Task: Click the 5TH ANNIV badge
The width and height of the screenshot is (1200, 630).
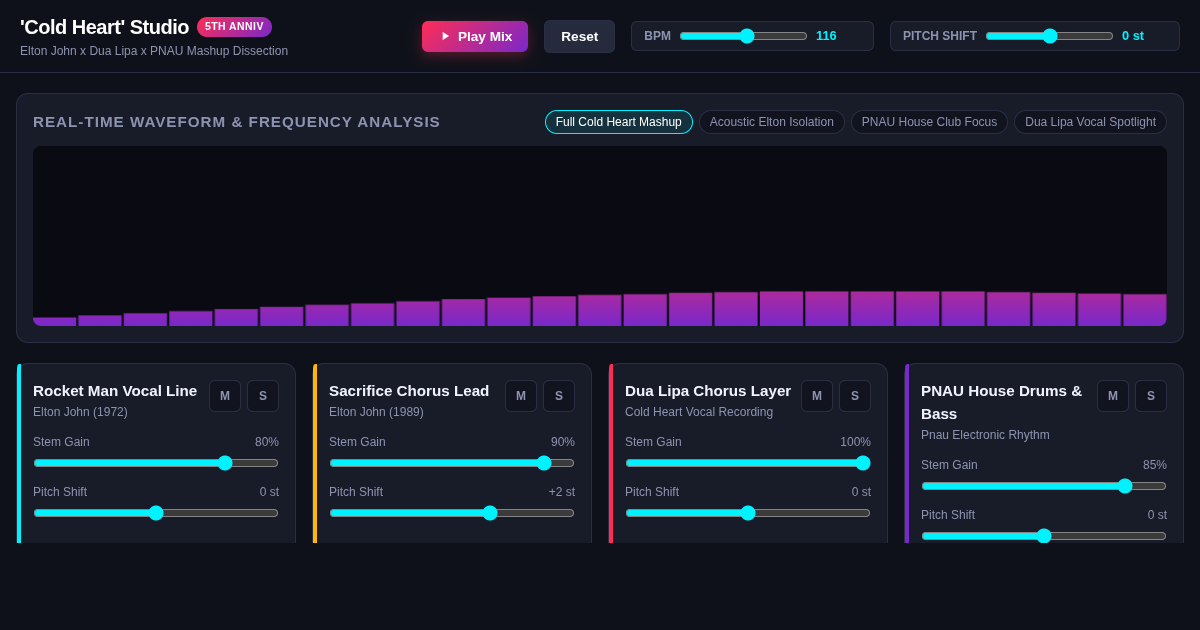Action: tap(234, 27)
